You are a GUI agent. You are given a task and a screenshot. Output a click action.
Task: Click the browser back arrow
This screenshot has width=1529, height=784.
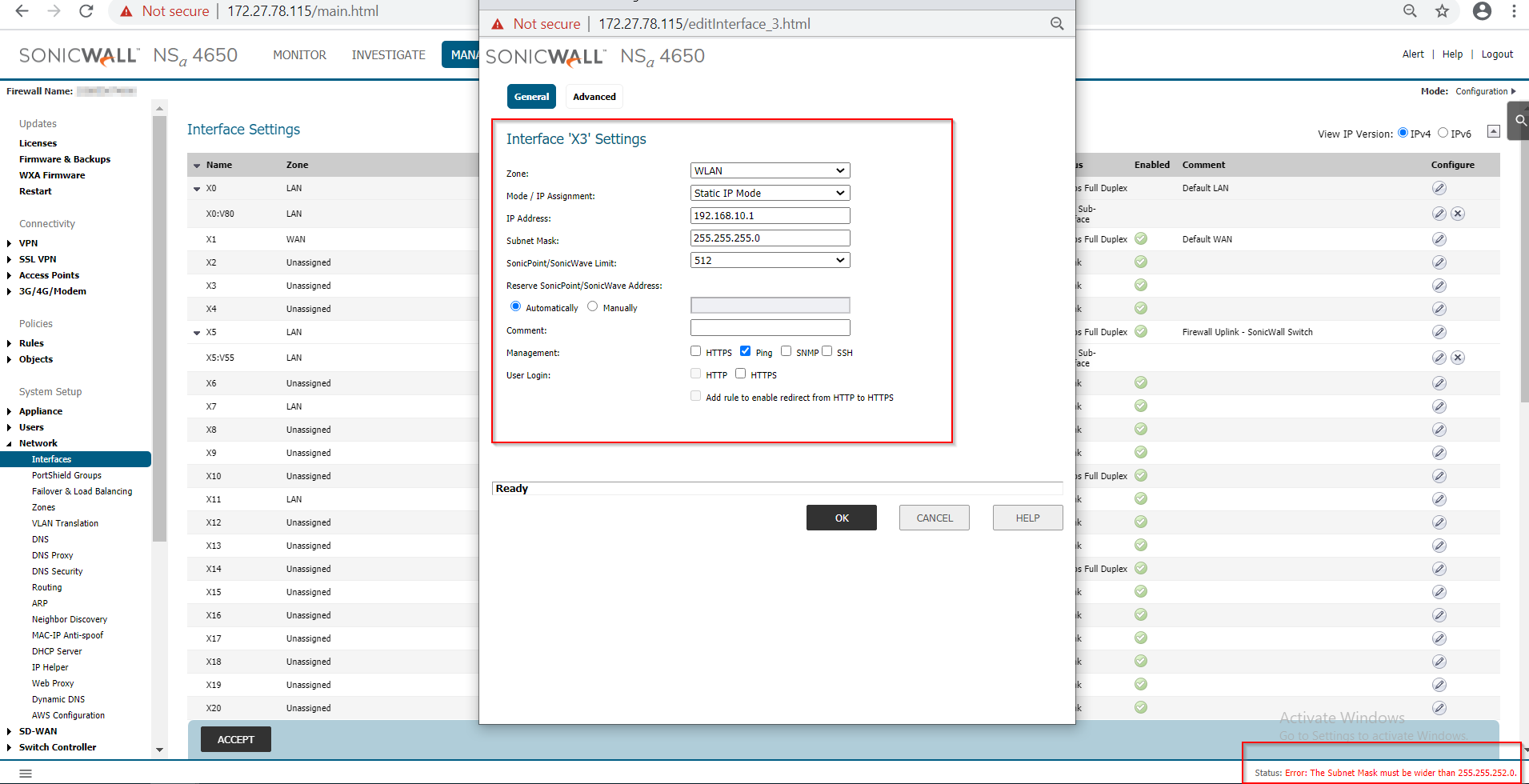(x=22, y=11)
